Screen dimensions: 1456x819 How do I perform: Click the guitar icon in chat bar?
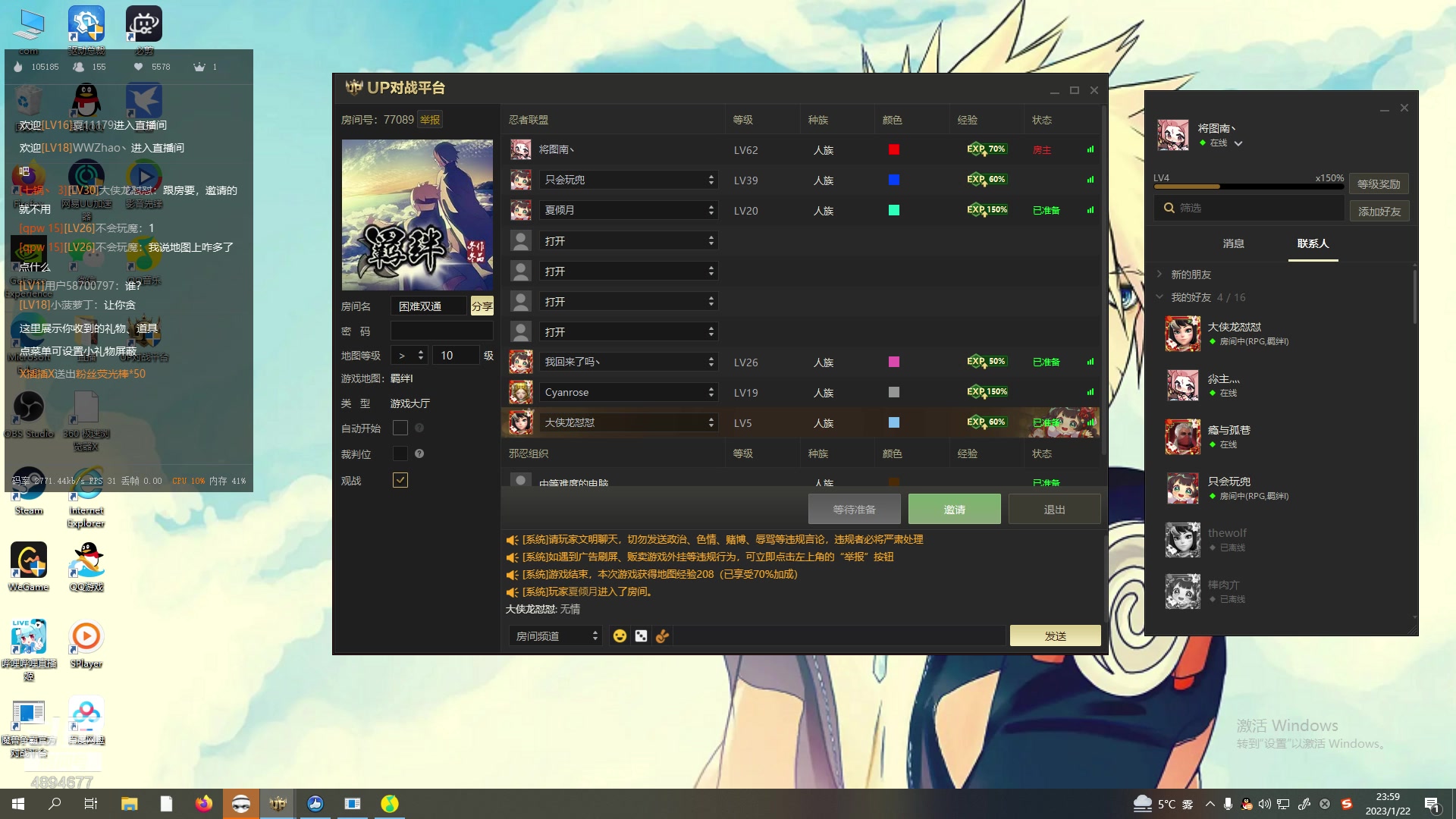662,635
